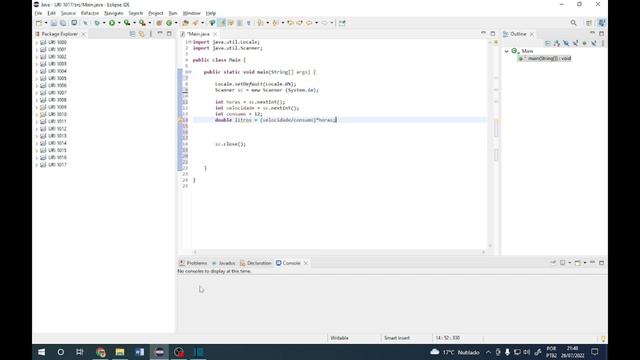This screenshot has width=640, height=360.
Task: Open the Source menu
Action: coord(68,13)
